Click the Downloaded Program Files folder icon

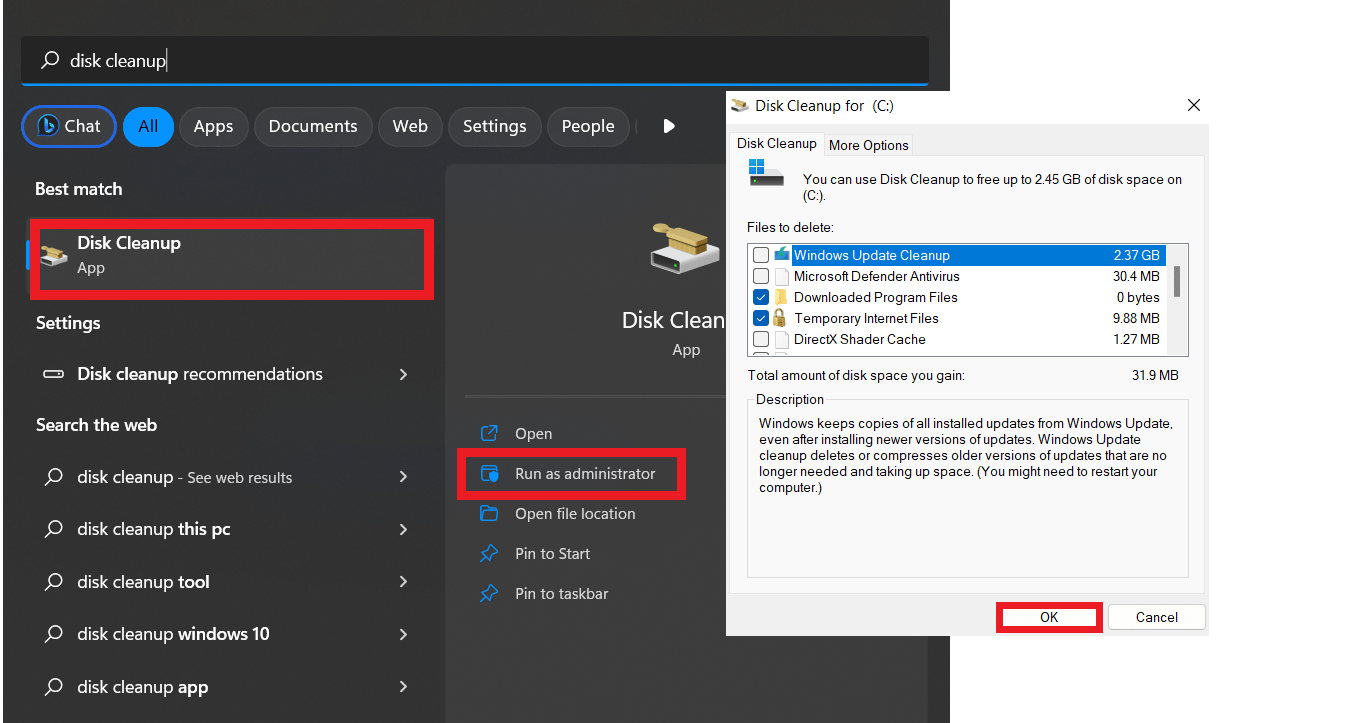(782, 297)
